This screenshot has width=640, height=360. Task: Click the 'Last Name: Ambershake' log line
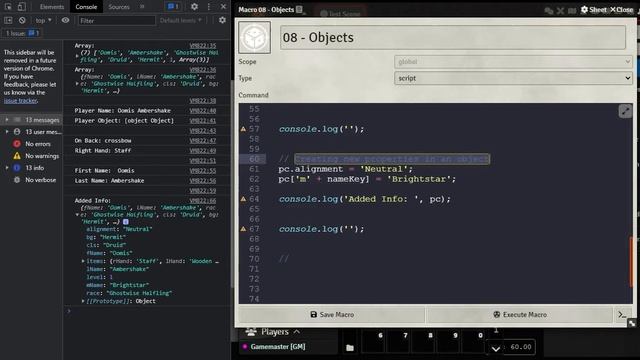[x=109, y=180]
